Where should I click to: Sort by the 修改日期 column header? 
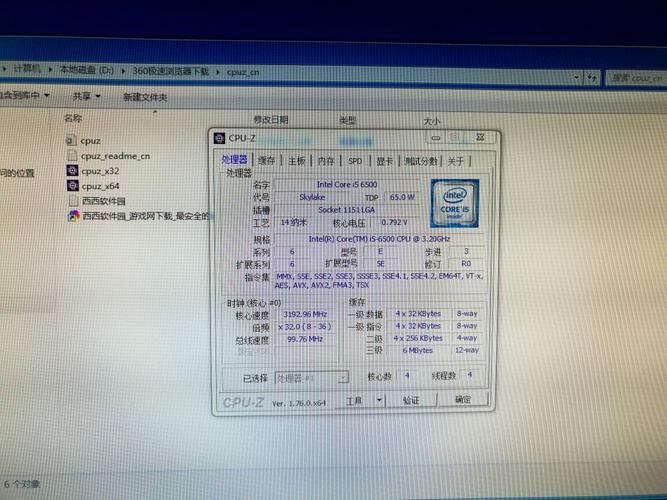coord(271,120)
